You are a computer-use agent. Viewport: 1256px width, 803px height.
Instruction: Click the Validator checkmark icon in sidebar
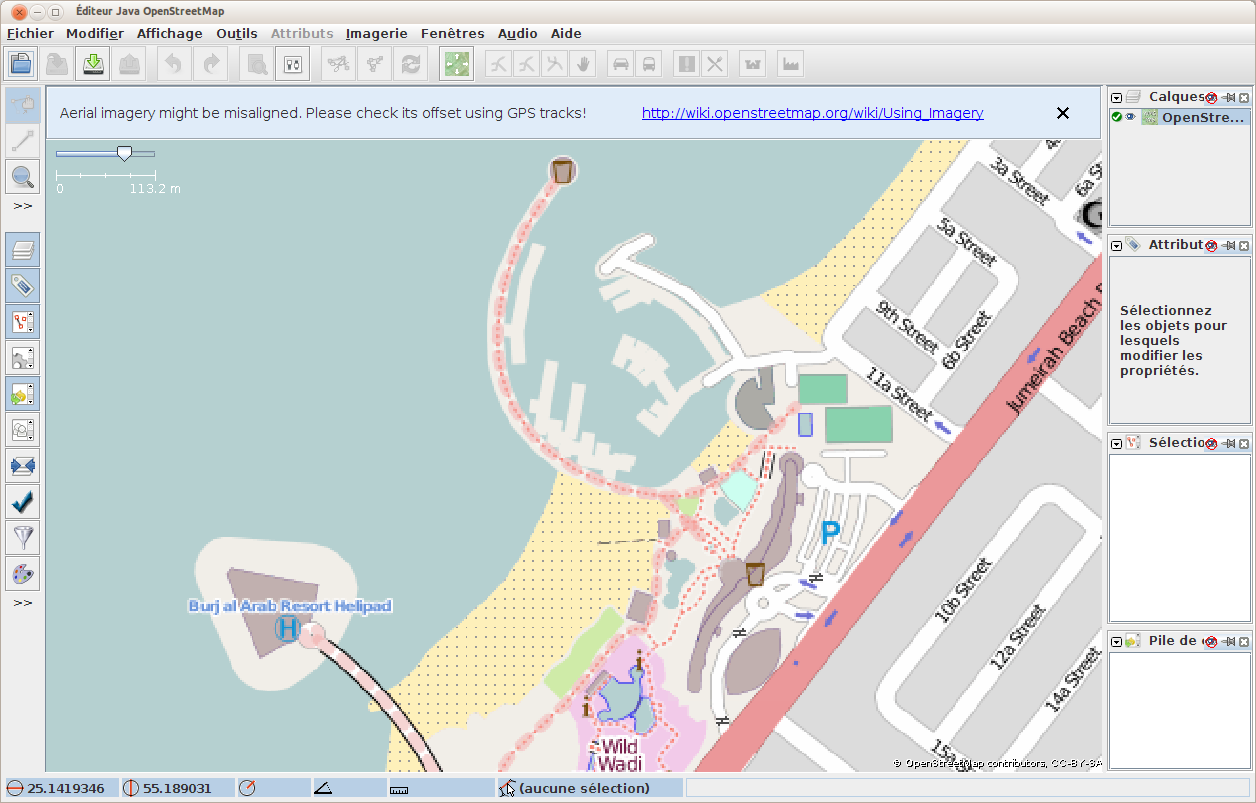coord(23,500)
